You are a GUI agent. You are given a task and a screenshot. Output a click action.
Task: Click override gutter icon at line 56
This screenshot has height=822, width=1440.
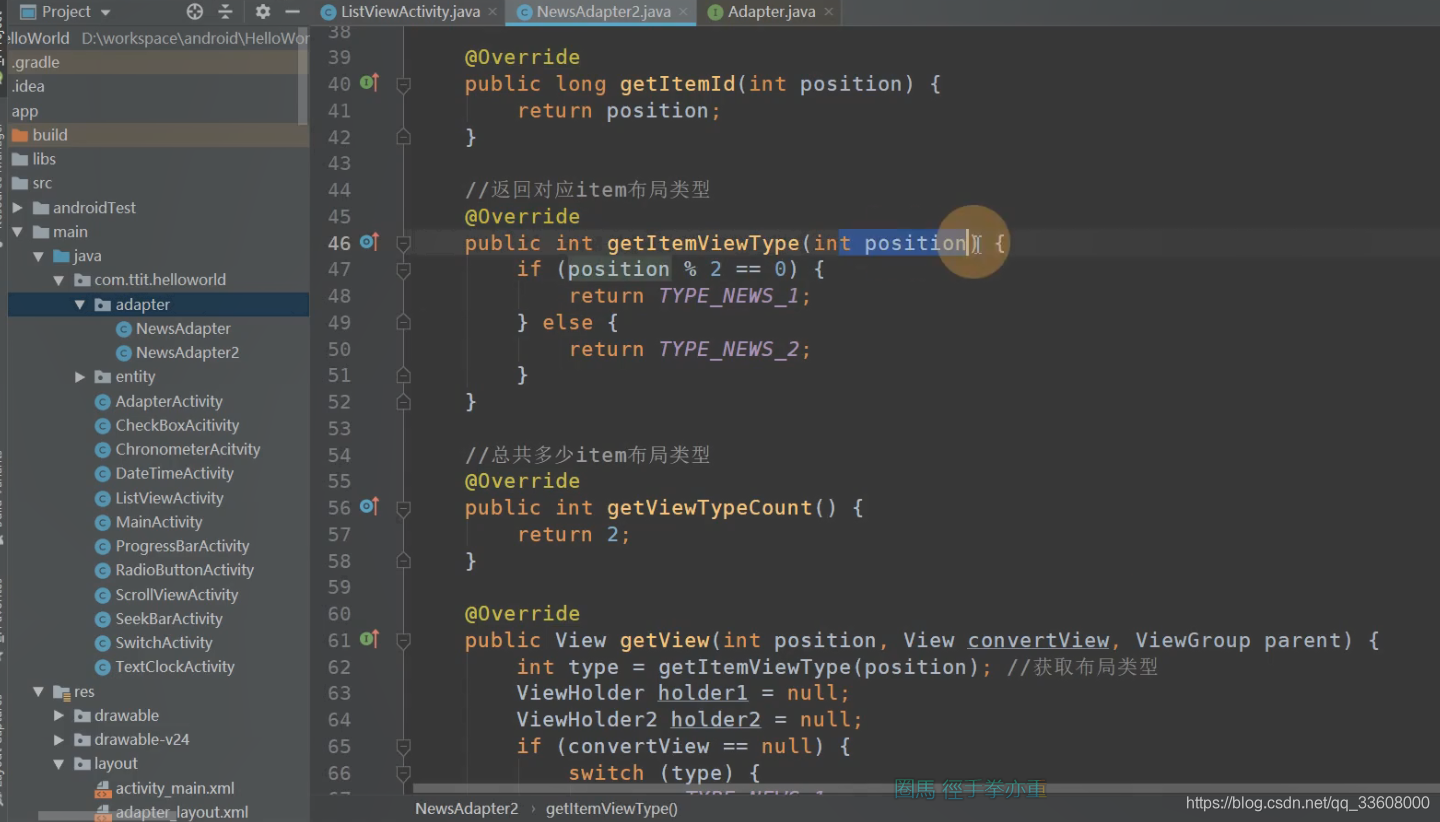369,507
